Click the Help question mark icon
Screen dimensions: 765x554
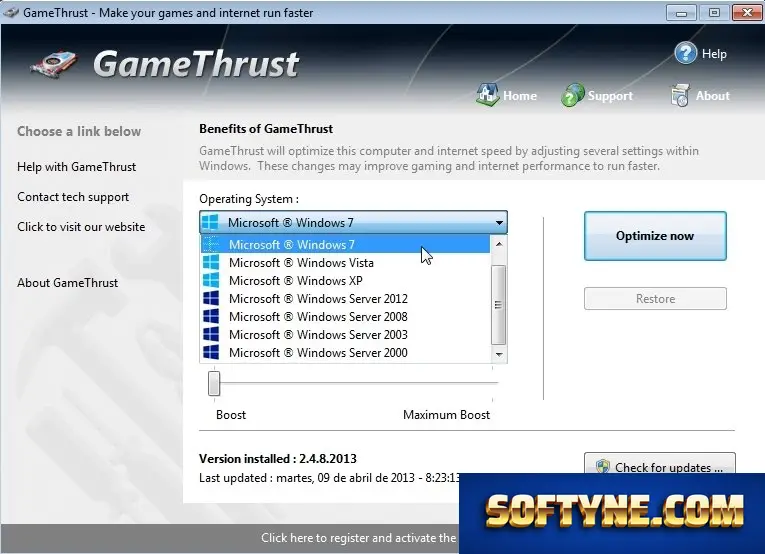685,53
